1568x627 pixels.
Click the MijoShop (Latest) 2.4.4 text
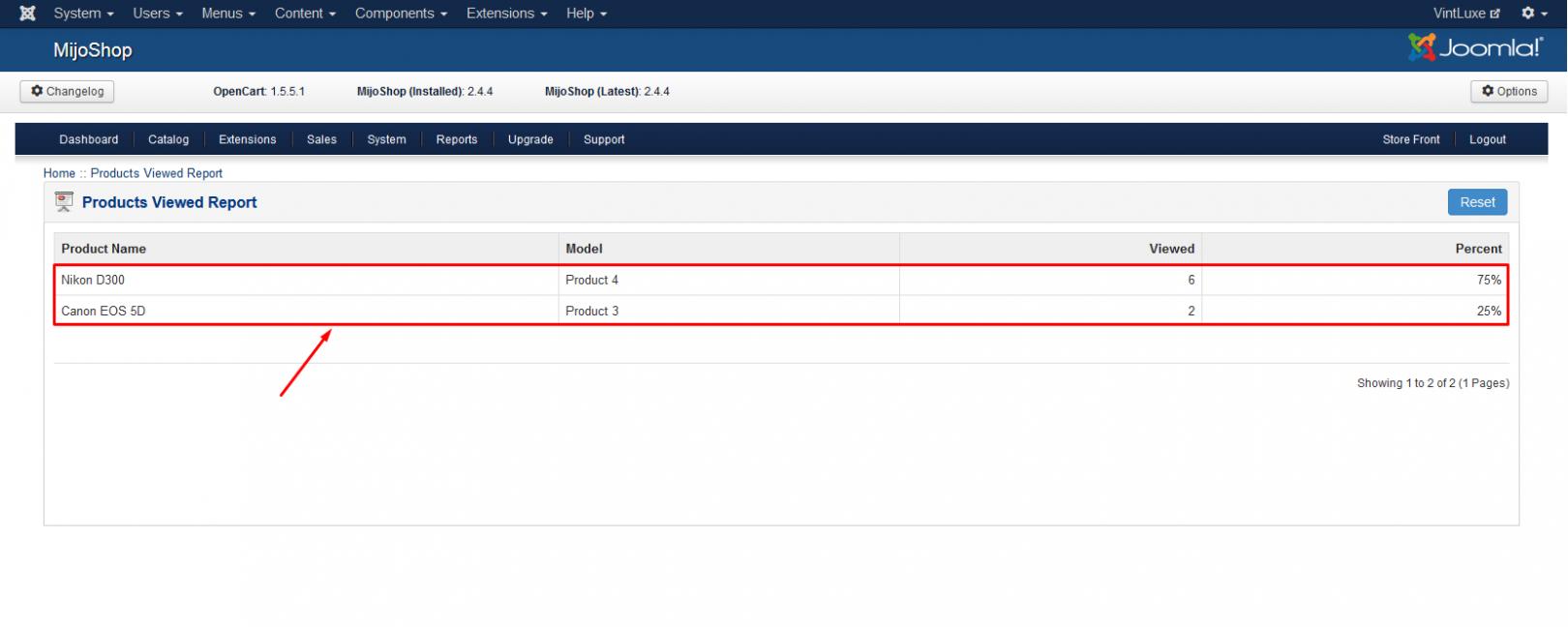607,91
